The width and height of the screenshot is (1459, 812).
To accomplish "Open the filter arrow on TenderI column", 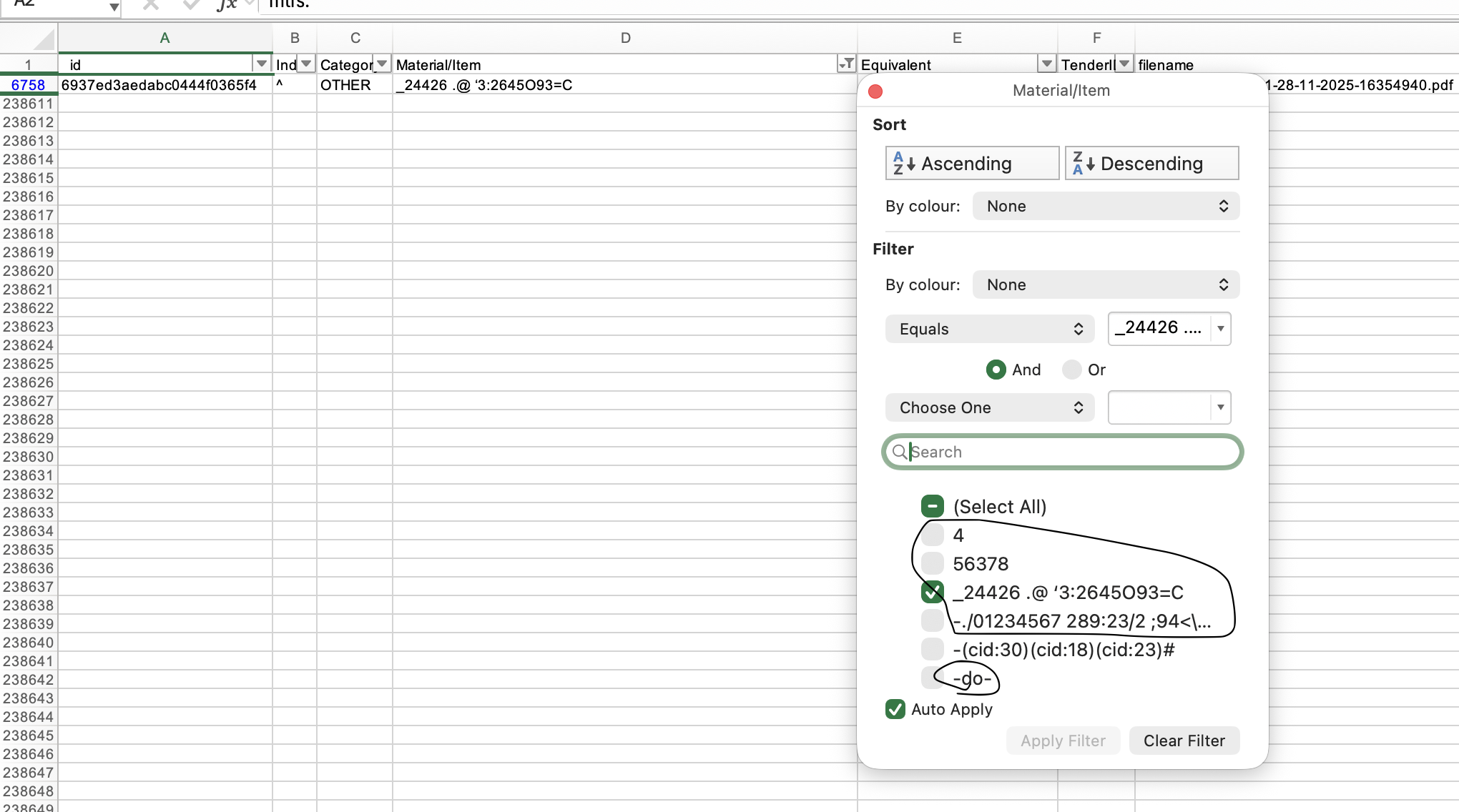I will point(1124,64).
